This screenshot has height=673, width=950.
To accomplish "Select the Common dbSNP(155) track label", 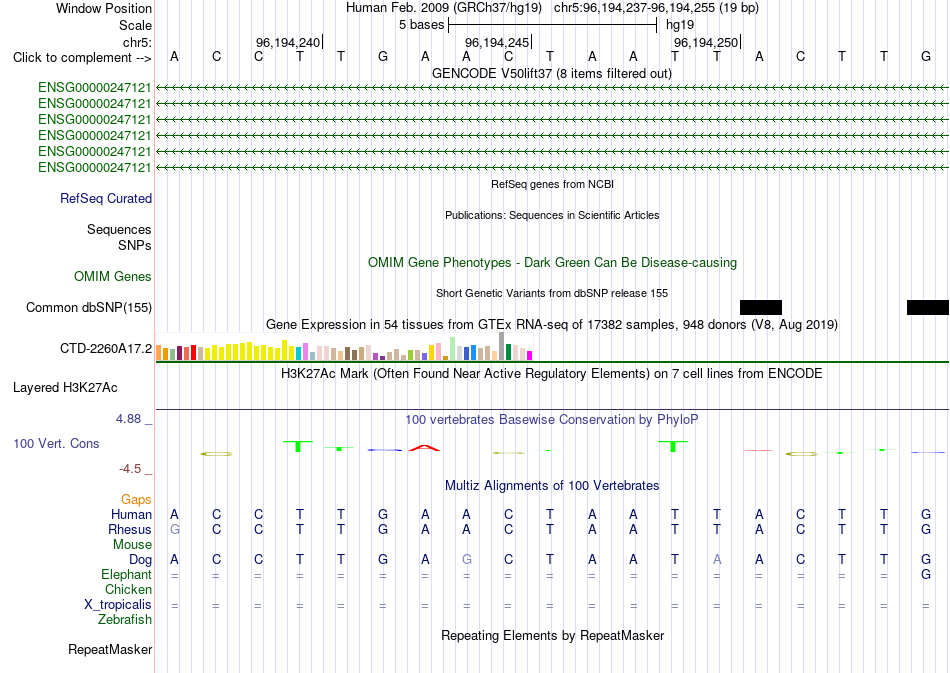I will pyautogui.click(x=89, y=307).
